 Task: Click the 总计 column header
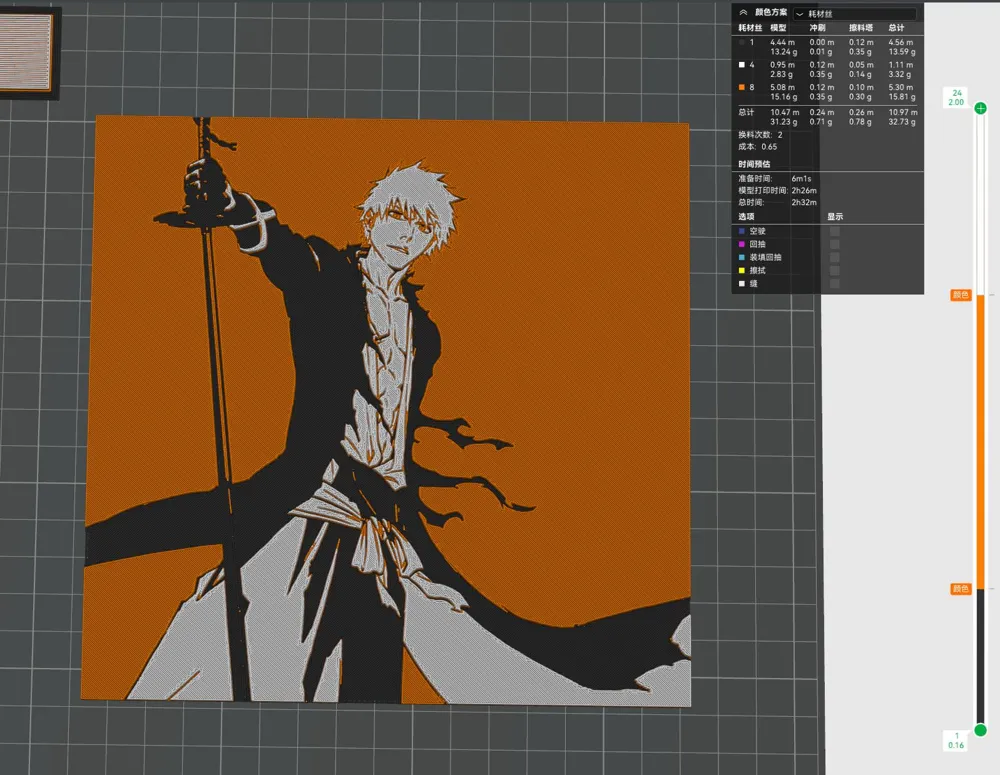click(x=897, y=28)
